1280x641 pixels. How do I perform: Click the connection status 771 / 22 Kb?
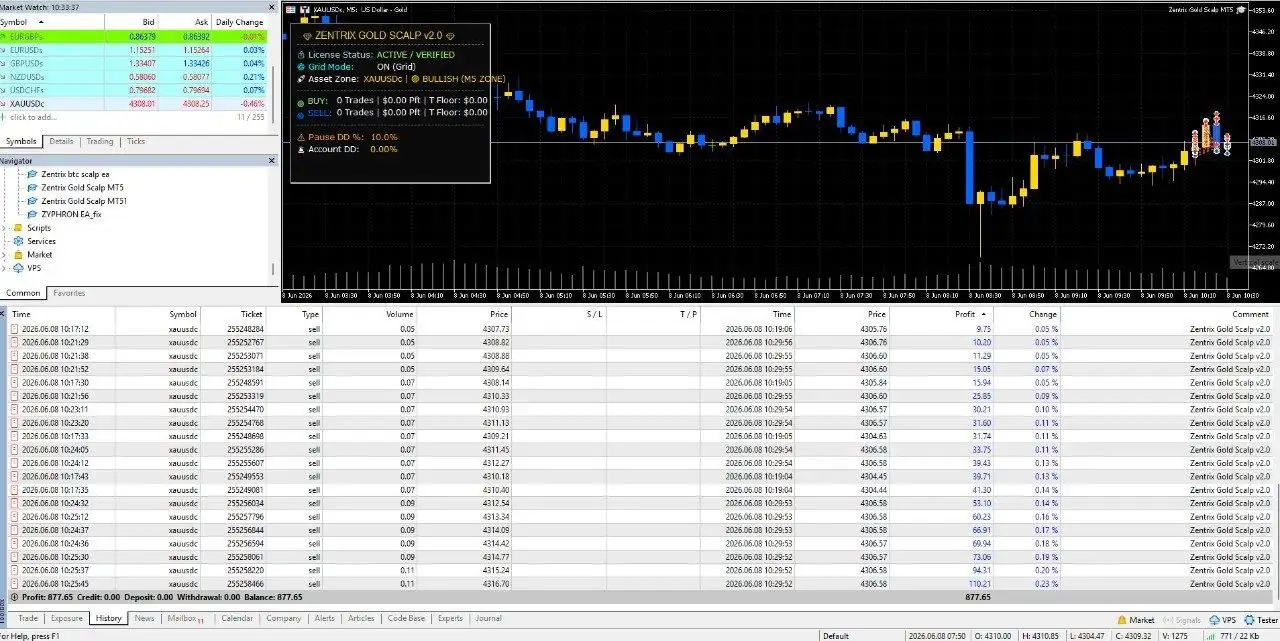(x=1243, y=635)
